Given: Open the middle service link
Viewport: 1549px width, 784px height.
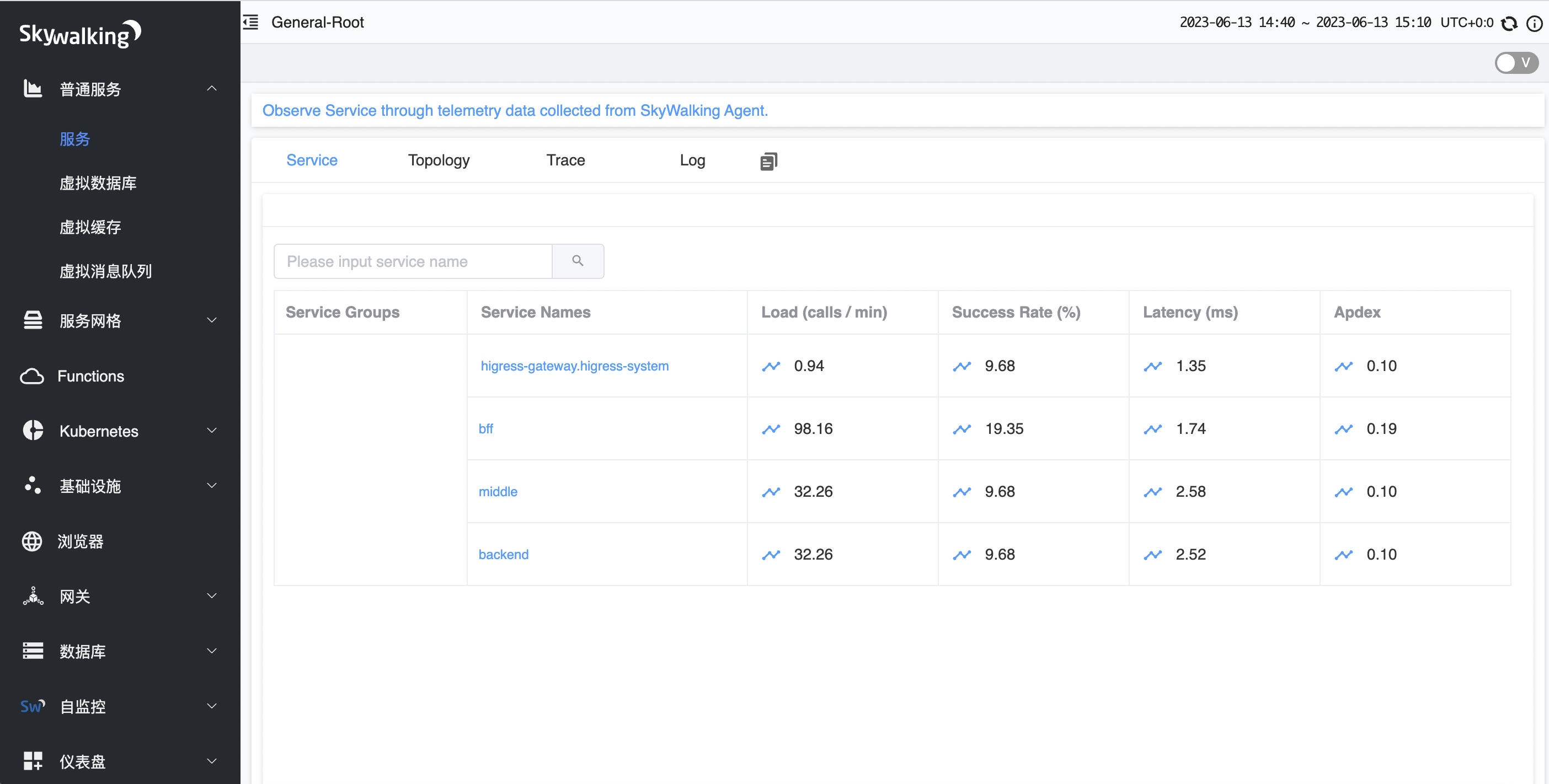Looking at the screenshot, I should click(x=498, y=491).
